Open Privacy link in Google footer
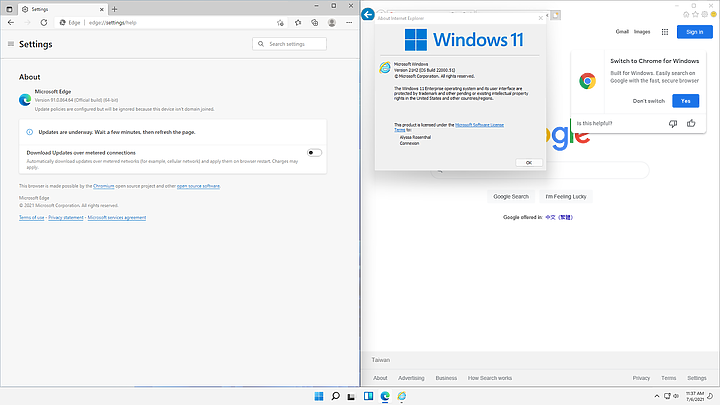This screenshot has height=405, width=720. pyautogui.click(x=641, y=378)
